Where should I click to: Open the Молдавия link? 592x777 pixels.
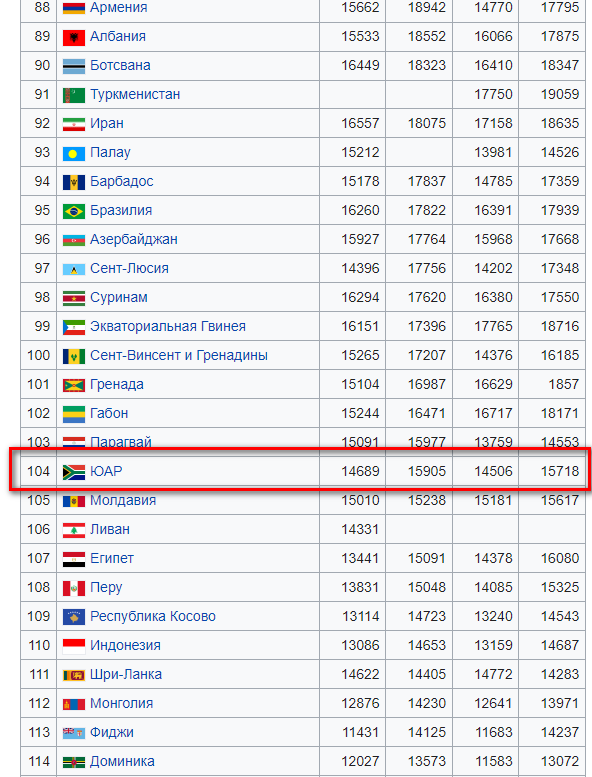click(x=123, y=500)
